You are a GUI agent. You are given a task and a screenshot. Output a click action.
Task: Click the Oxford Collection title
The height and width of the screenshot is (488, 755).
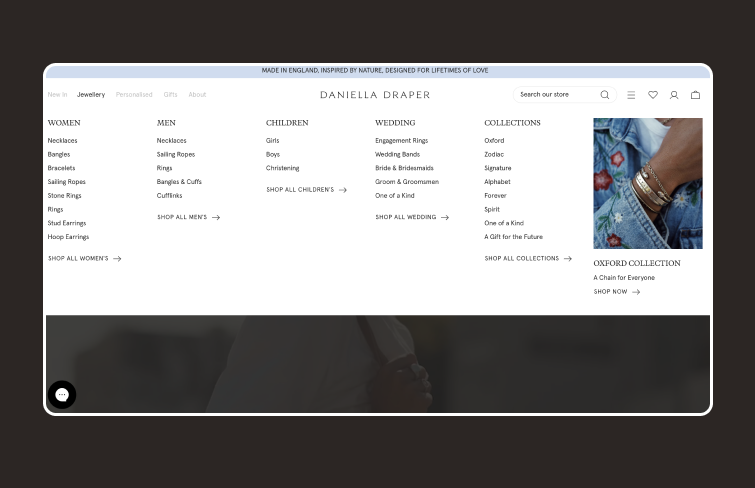click(637, 264)
